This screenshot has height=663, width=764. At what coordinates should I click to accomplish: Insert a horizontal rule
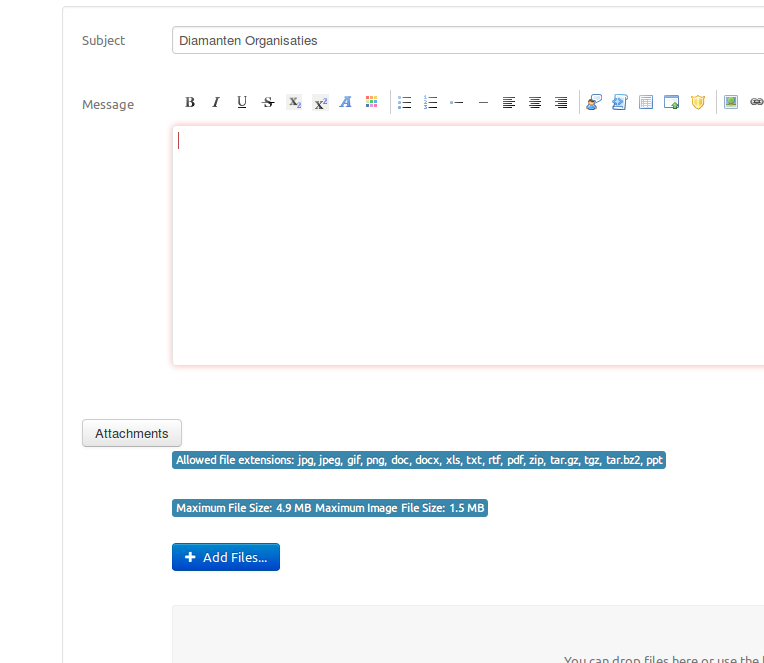coord(483,102)
